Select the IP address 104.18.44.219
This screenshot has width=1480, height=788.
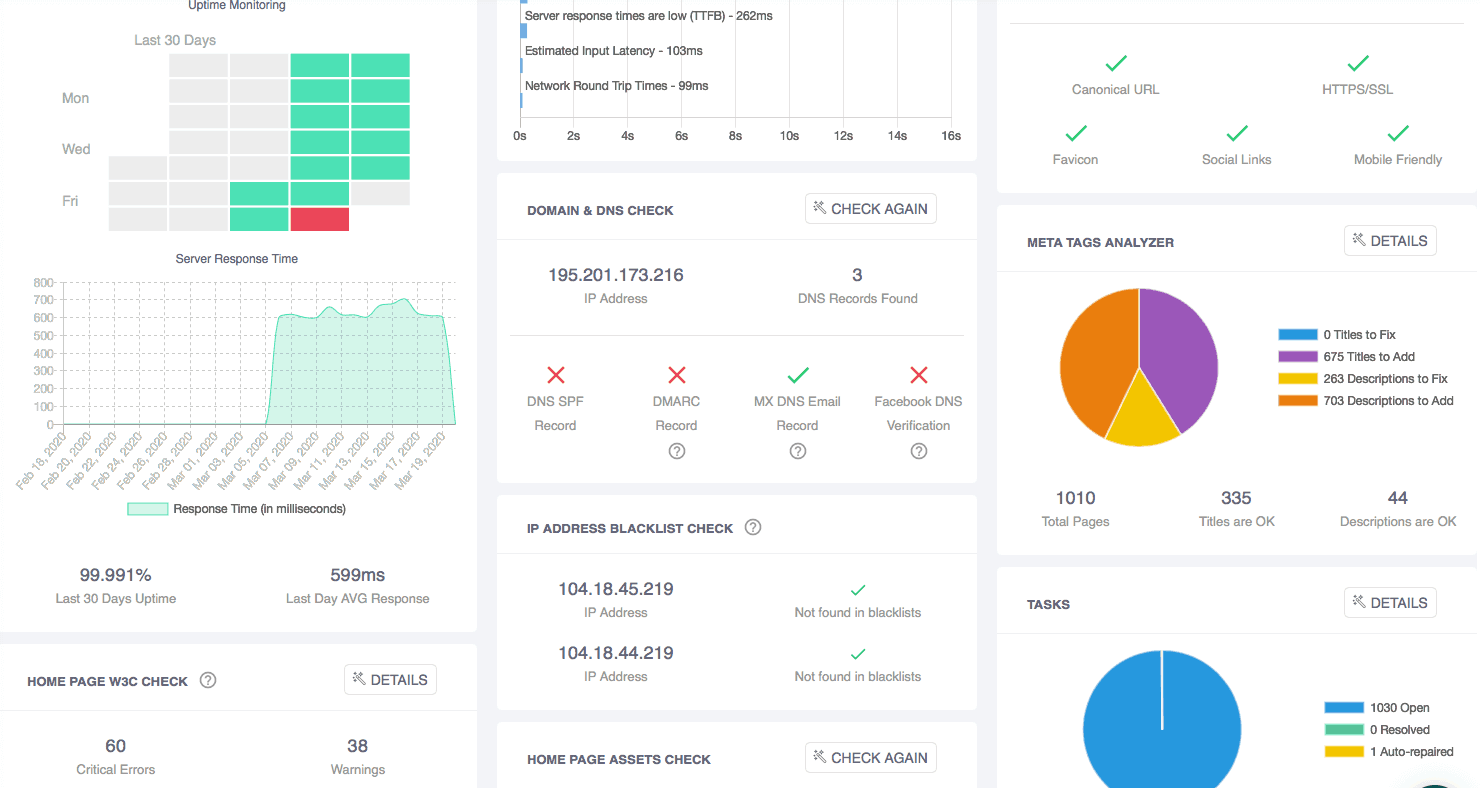616,653
